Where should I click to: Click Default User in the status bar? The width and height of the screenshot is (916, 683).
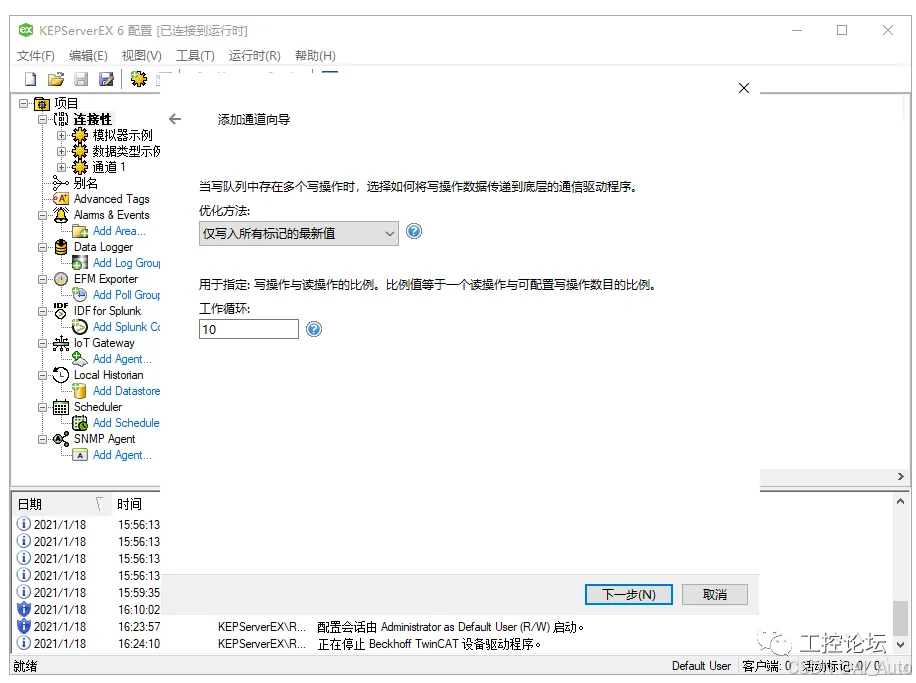coord(701,666)
